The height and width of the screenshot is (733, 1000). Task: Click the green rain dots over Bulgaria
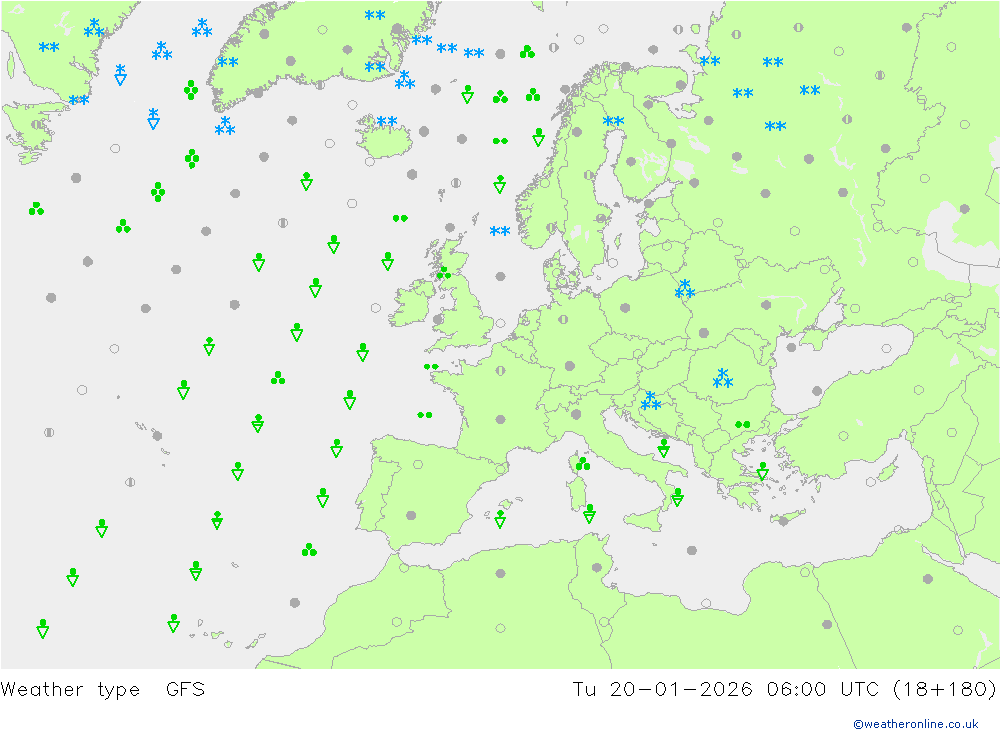click(x=742, y=424)
